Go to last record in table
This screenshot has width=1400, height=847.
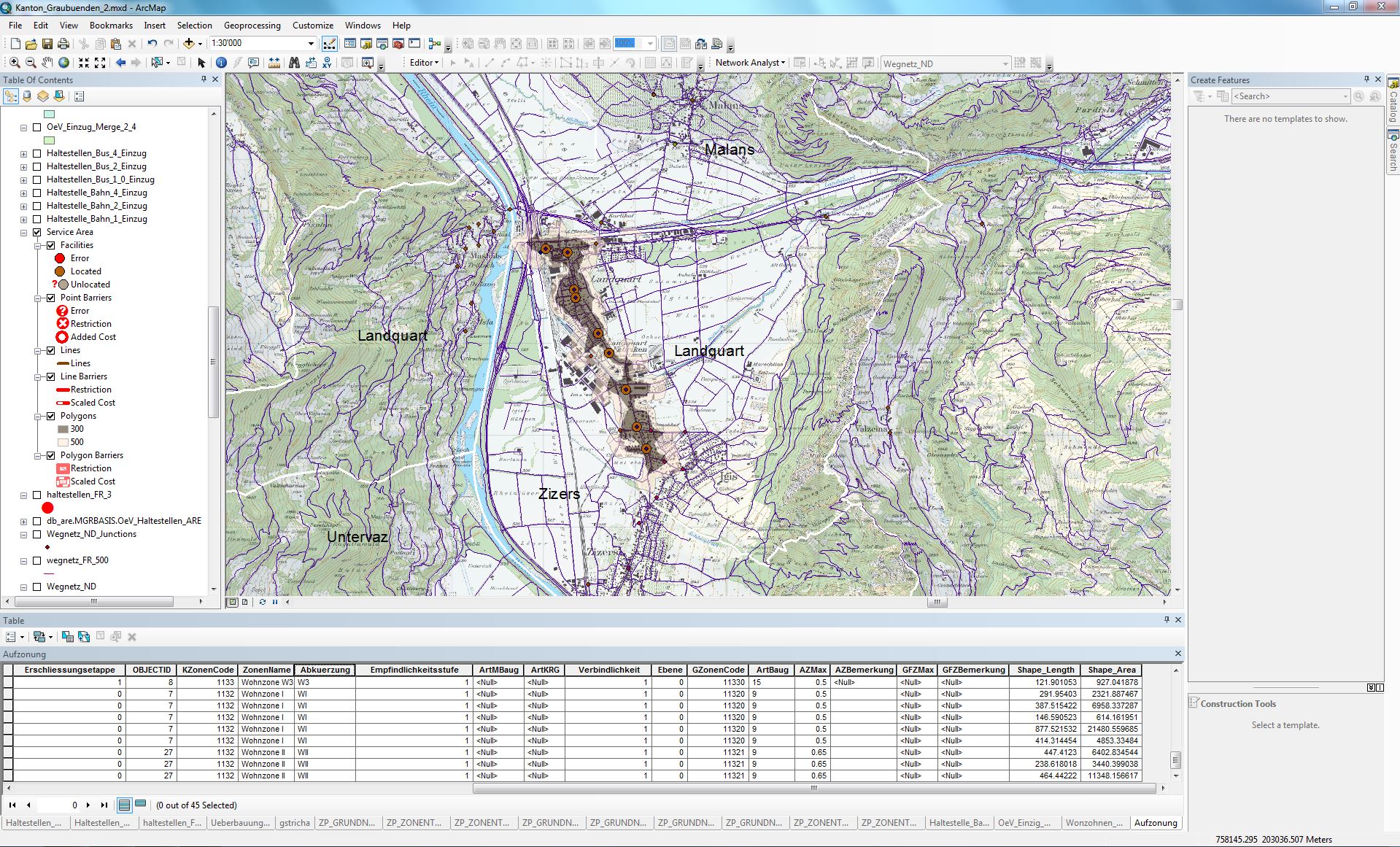pos(104,805)
